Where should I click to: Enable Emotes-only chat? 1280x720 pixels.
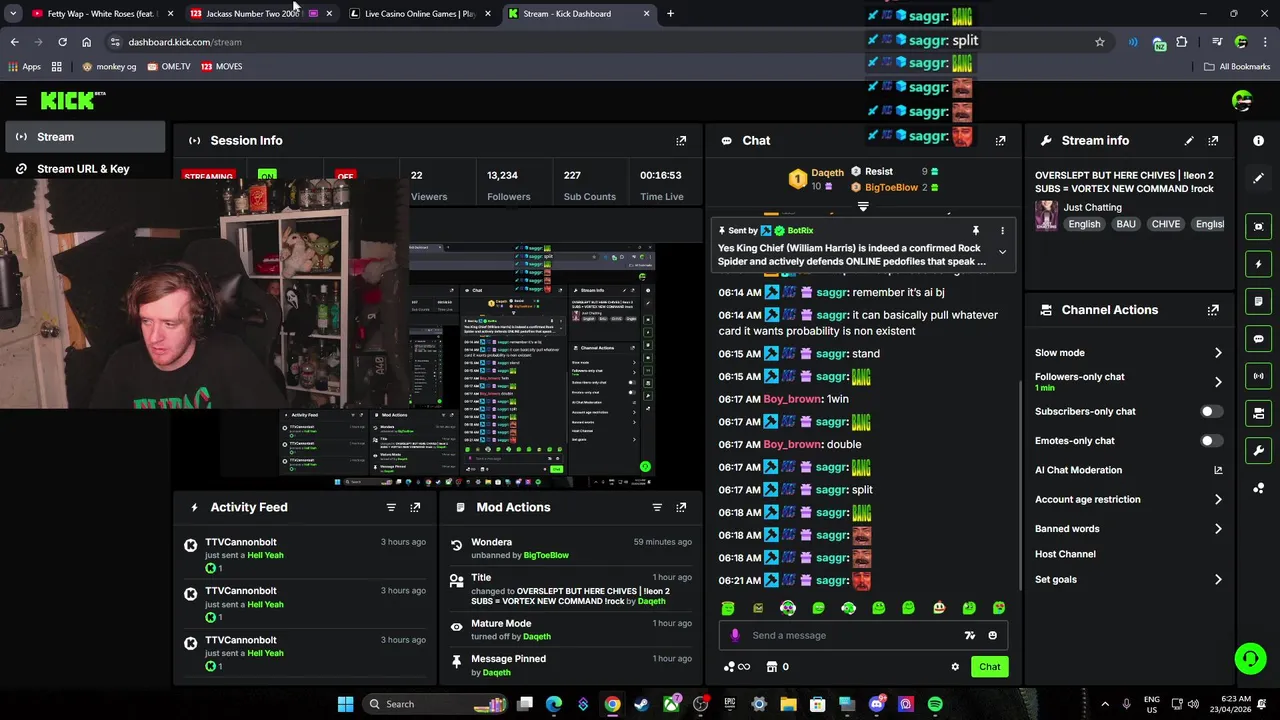pos(1210,441)
